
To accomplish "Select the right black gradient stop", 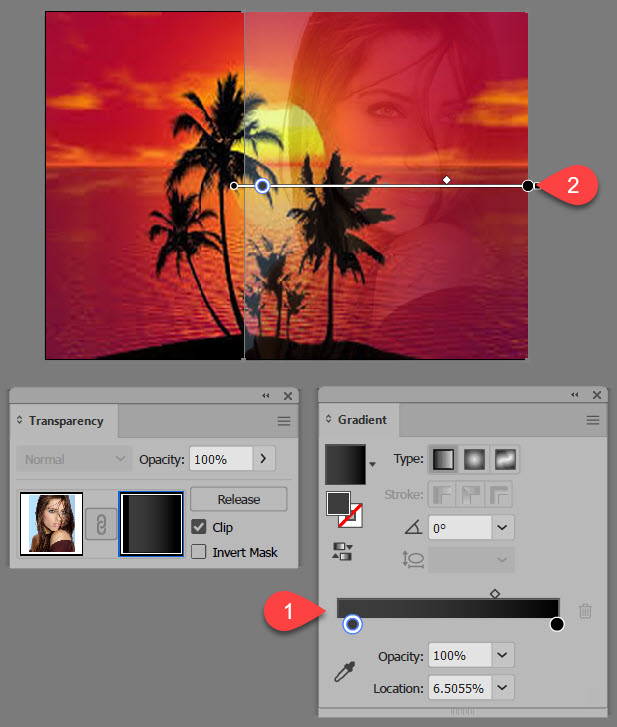I will [557, 624].
